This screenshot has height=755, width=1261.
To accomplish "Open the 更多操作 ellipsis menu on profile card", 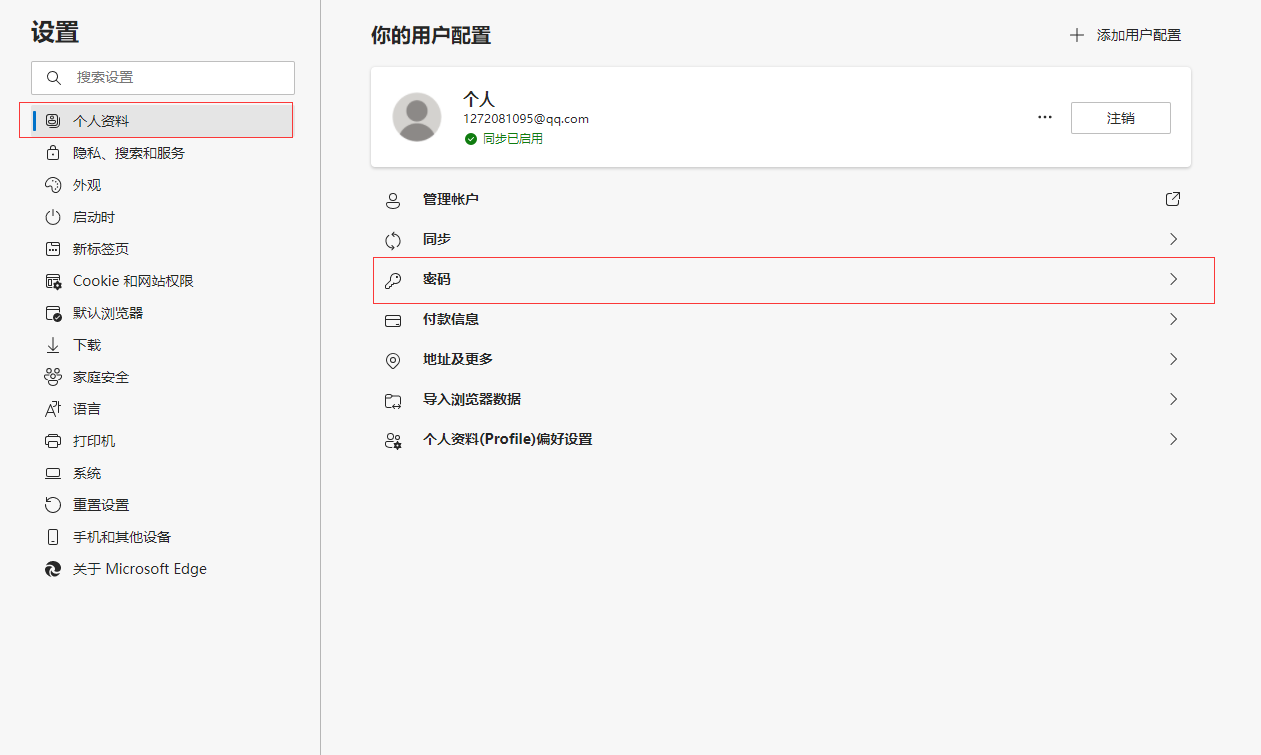I will (x=1044, y=117).
